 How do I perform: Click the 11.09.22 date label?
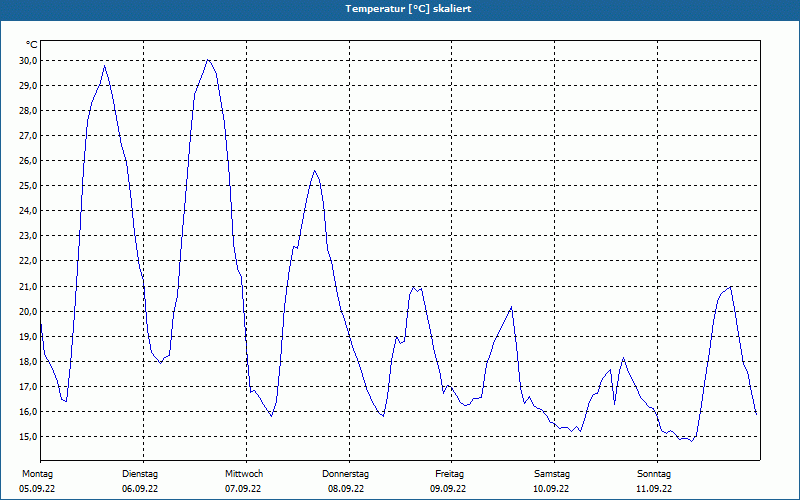tap(654, 489)
